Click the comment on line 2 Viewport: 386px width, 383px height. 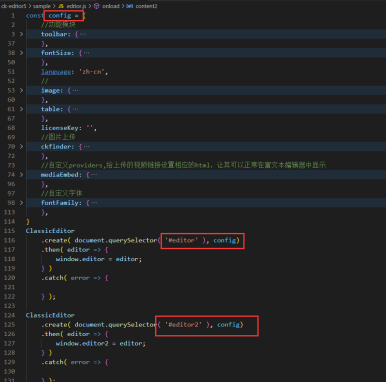58,25
